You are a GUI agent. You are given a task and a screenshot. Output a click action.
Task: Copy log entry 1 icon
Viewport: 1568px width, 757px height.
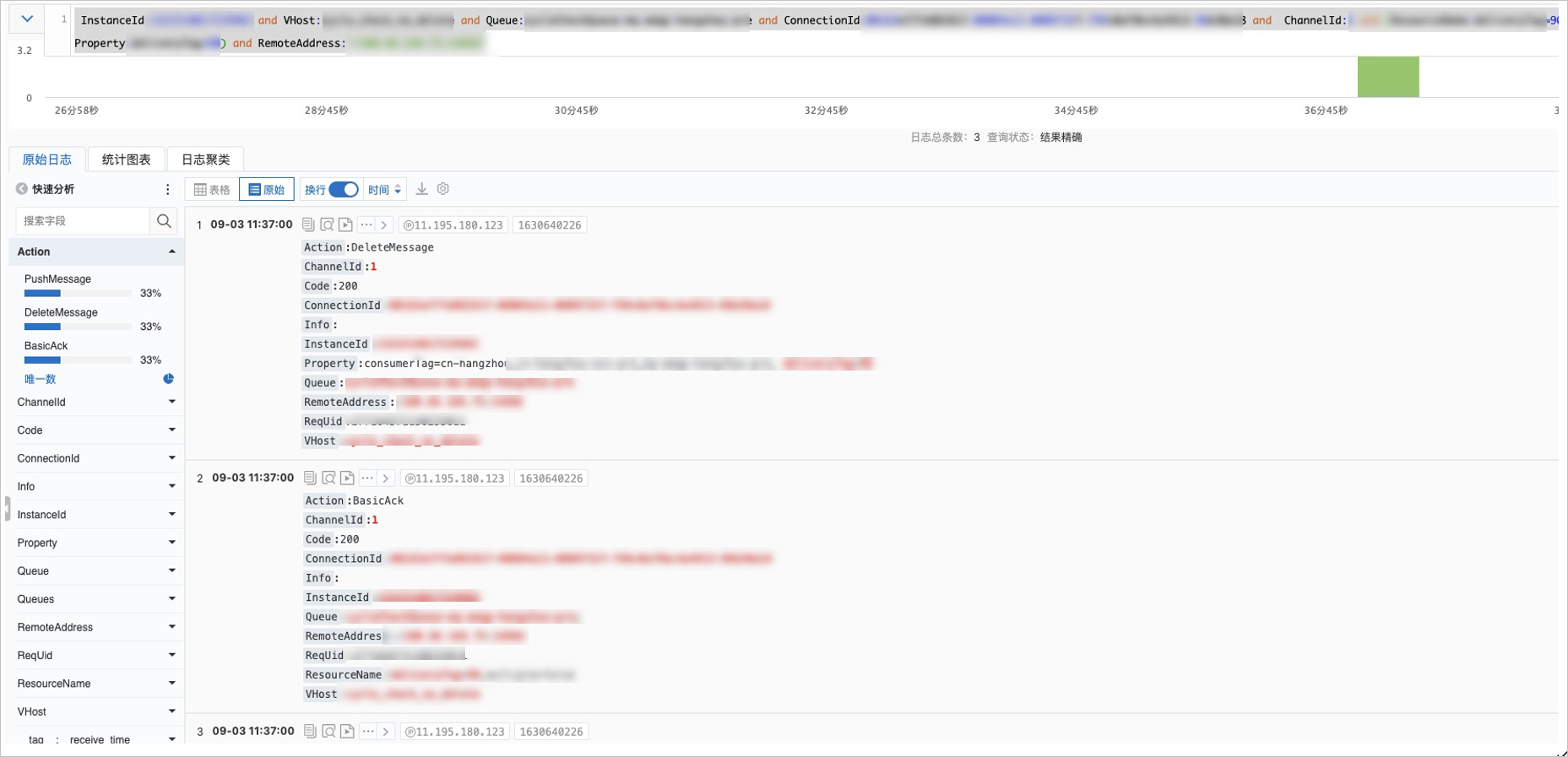tap(308, 224)
